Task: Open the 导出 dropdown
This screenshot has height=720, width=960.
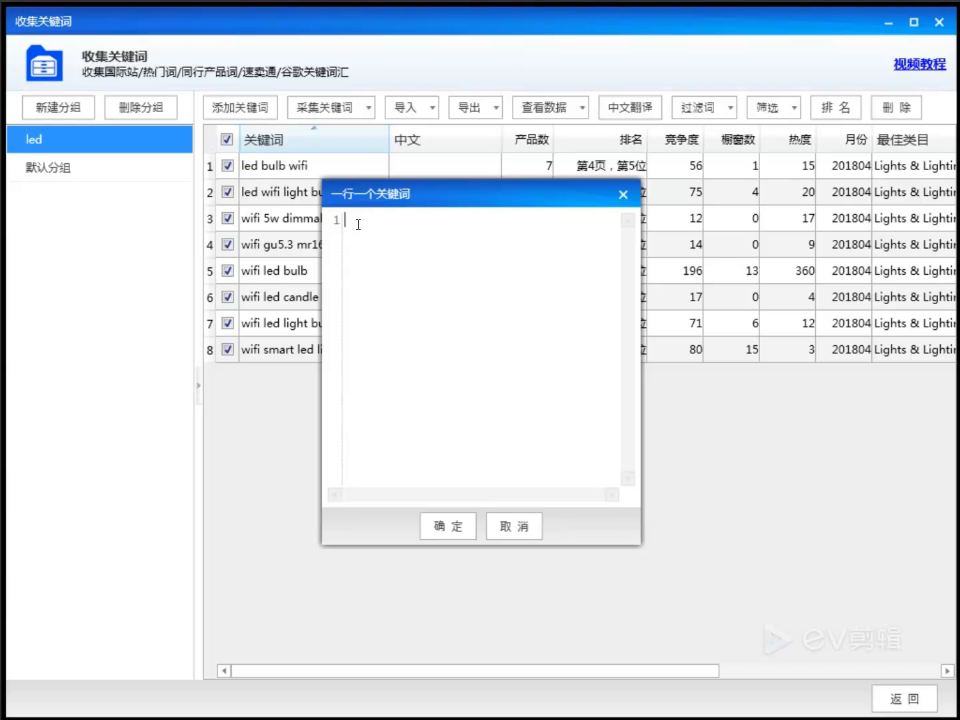Action: 475,108
